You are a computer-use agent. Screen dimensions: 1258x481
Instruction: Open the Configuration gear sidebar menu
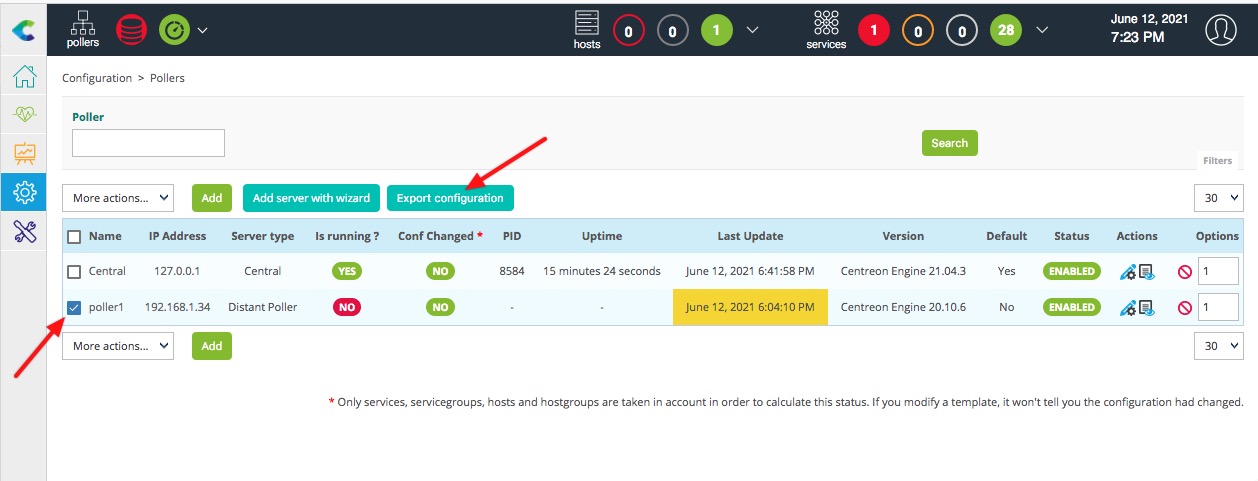[24, 192]
